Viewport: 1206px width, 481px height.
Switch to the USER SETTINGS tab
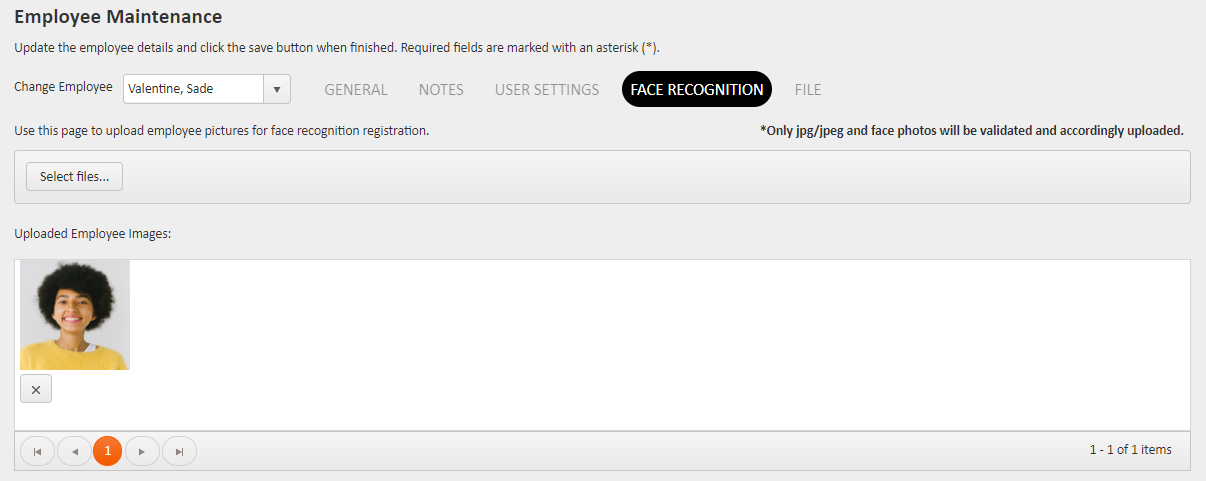[x=547, y=89]
